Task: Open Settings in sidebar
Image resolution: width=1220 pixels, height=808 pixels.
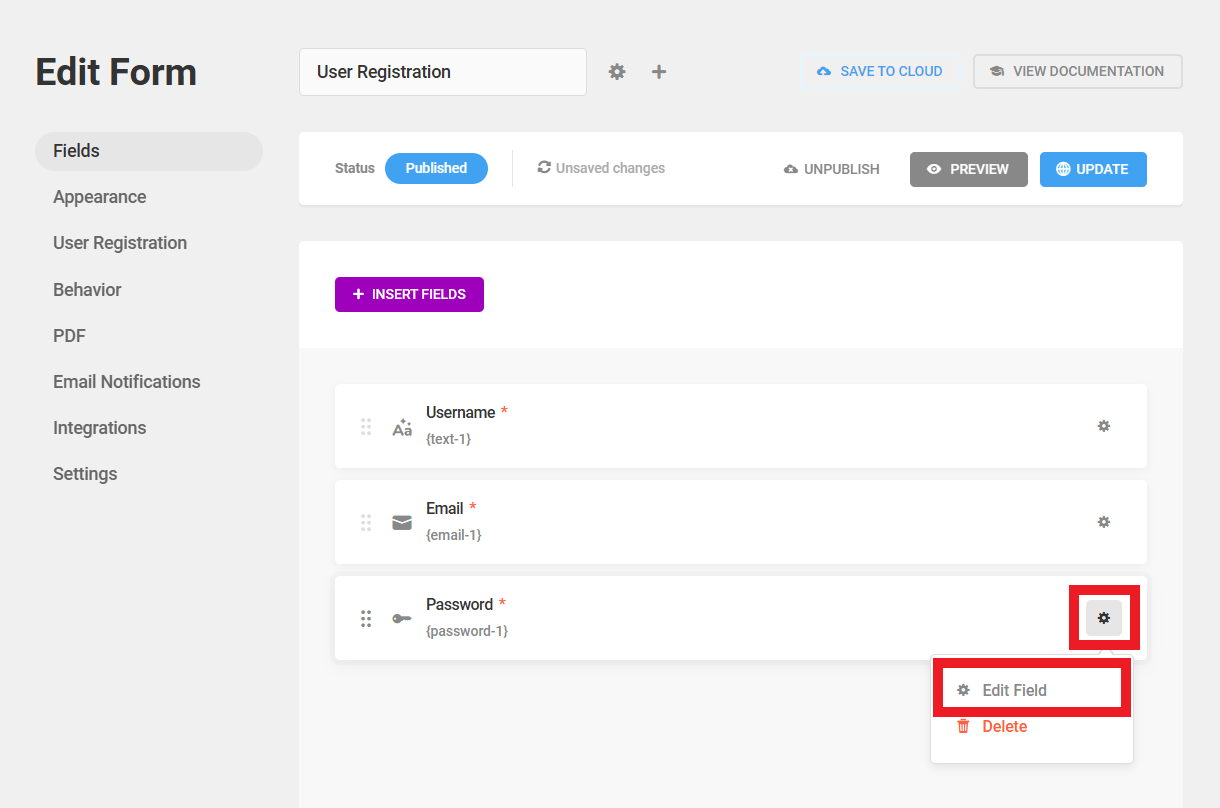Action: pos(85,474)
